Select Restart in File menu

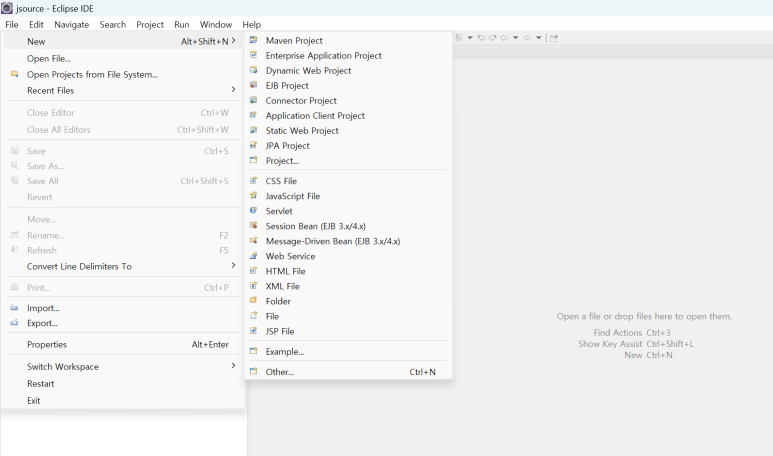tap(123, 384)
